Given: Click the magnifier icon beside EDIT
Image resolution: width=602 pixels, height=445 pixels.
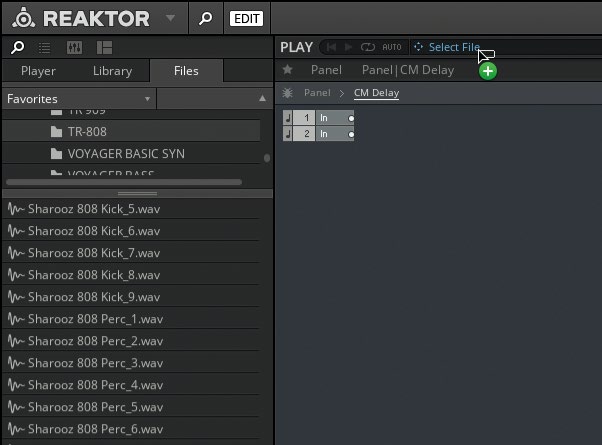Looking at the screenshot, I should 203,18.
